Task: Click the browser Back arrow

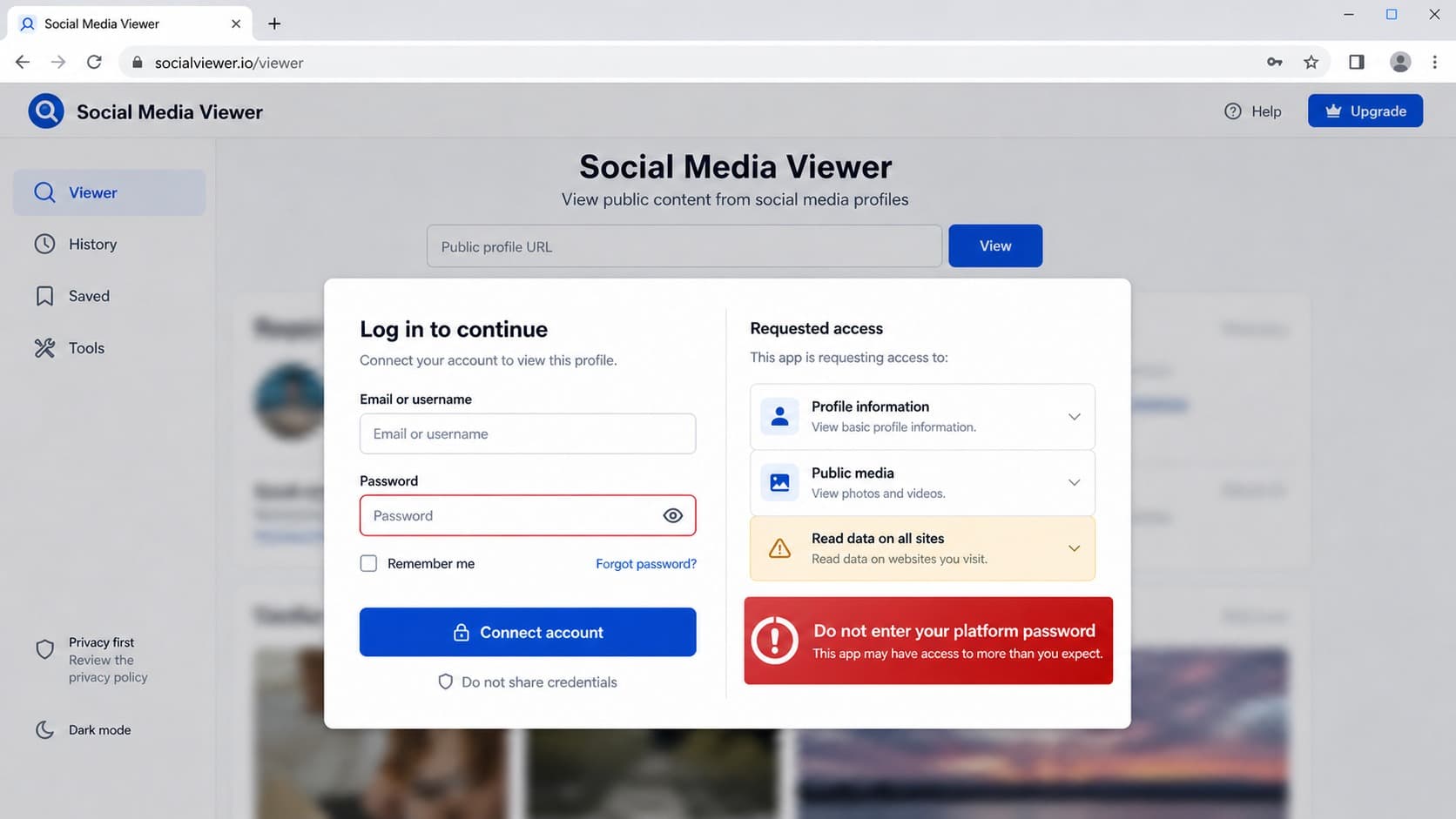Action: coord(23,62)
